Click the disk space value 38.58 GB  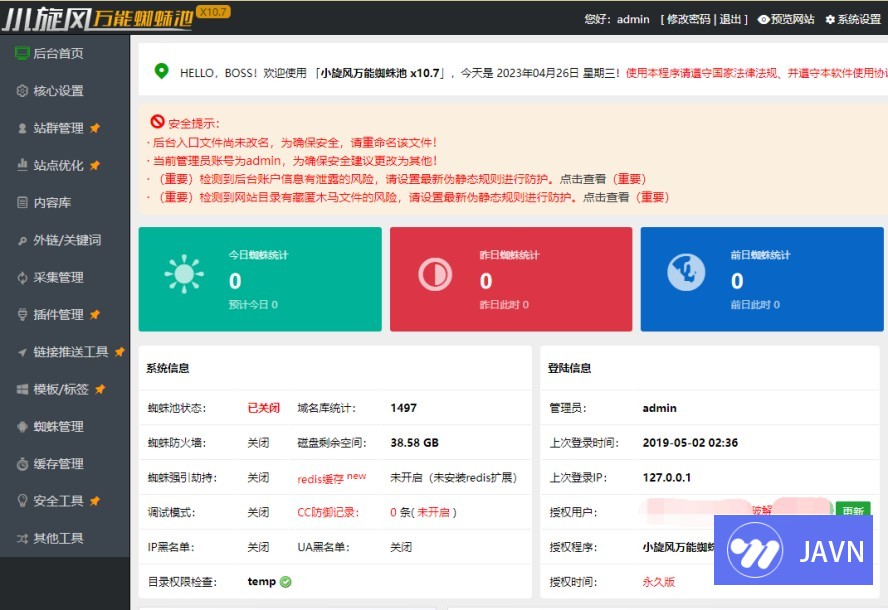[414, 443]
